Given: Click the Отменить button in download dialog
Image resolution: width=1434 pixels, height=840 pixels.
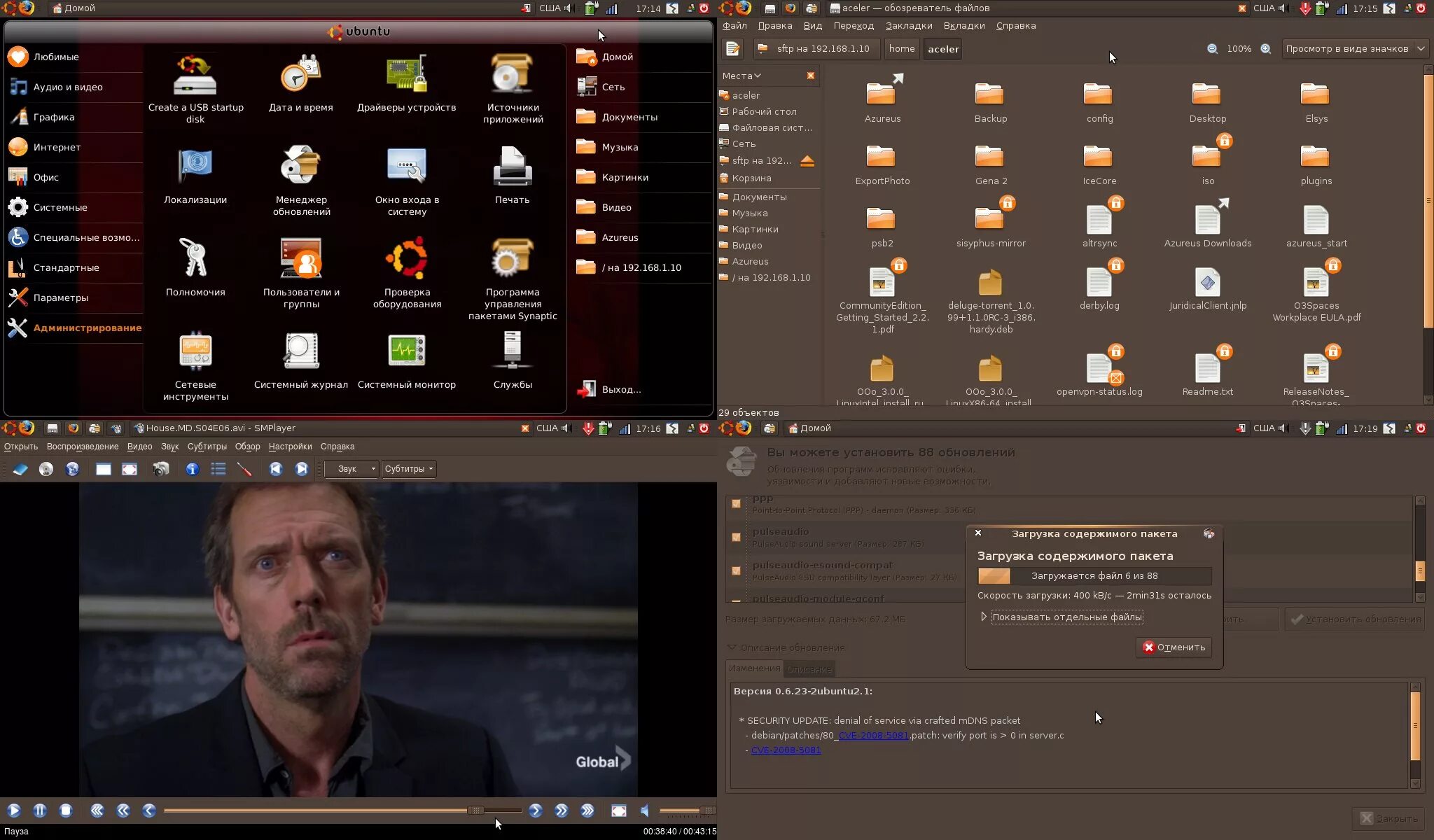Looking at the screenshot, I should click(x=1174, y=647).
